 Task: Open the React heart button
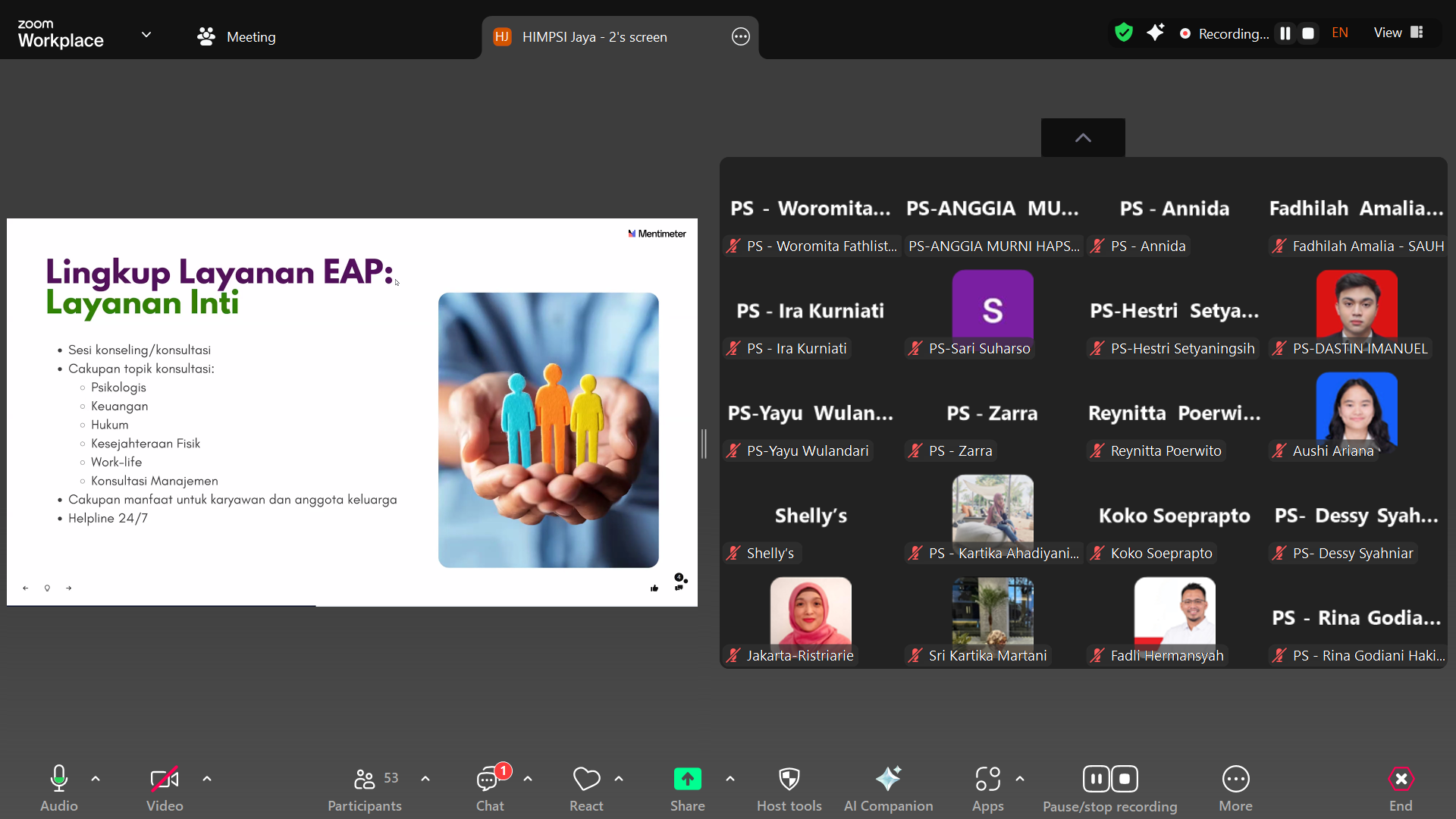click(586, 789)
